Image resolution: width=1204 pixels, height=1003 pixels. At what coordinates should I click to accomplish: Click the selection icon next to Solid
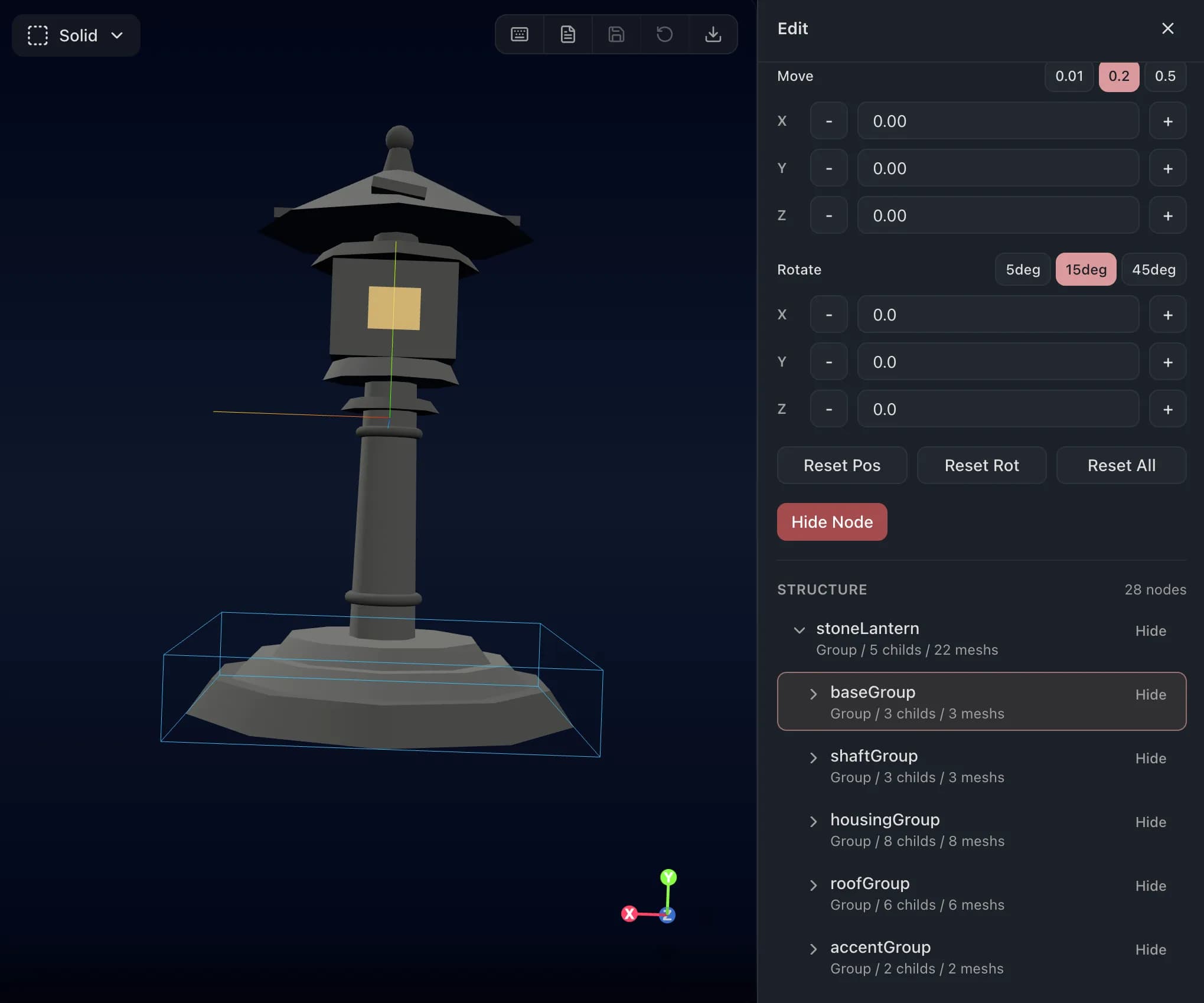[37, 35]
